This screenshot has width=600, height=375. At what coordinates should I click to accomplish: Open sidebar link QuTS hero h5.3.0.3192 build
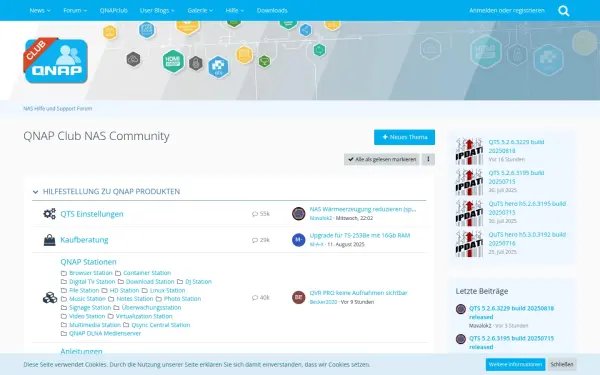(527, 239)
